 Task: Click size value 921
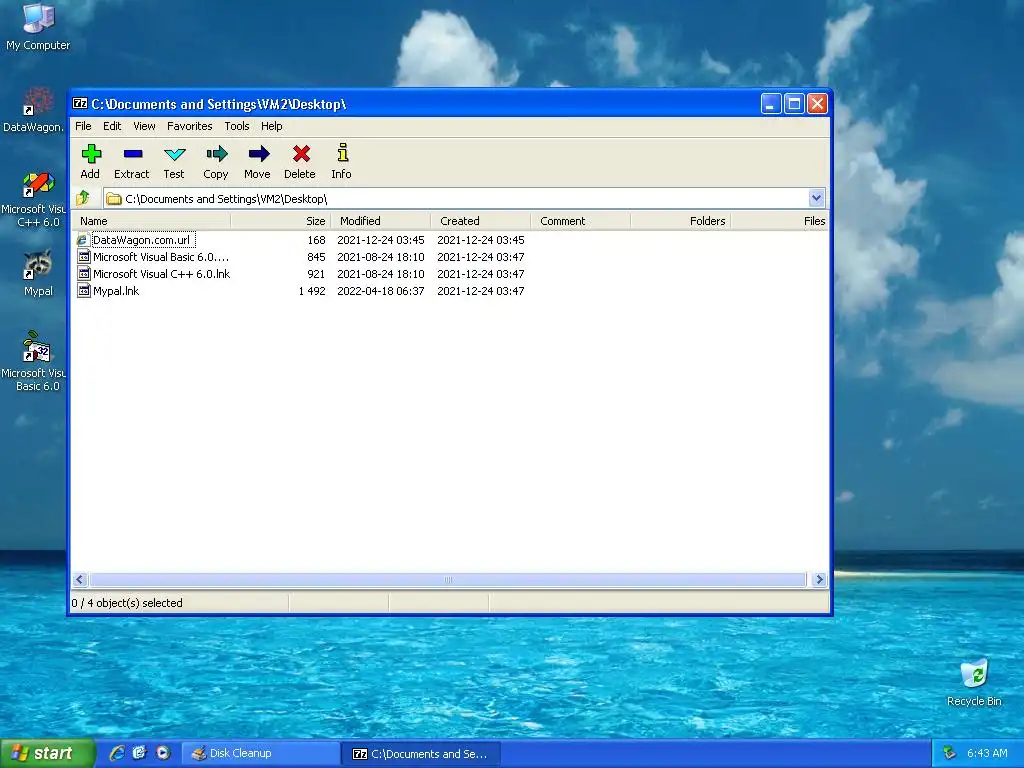click(x=316, y=274)
